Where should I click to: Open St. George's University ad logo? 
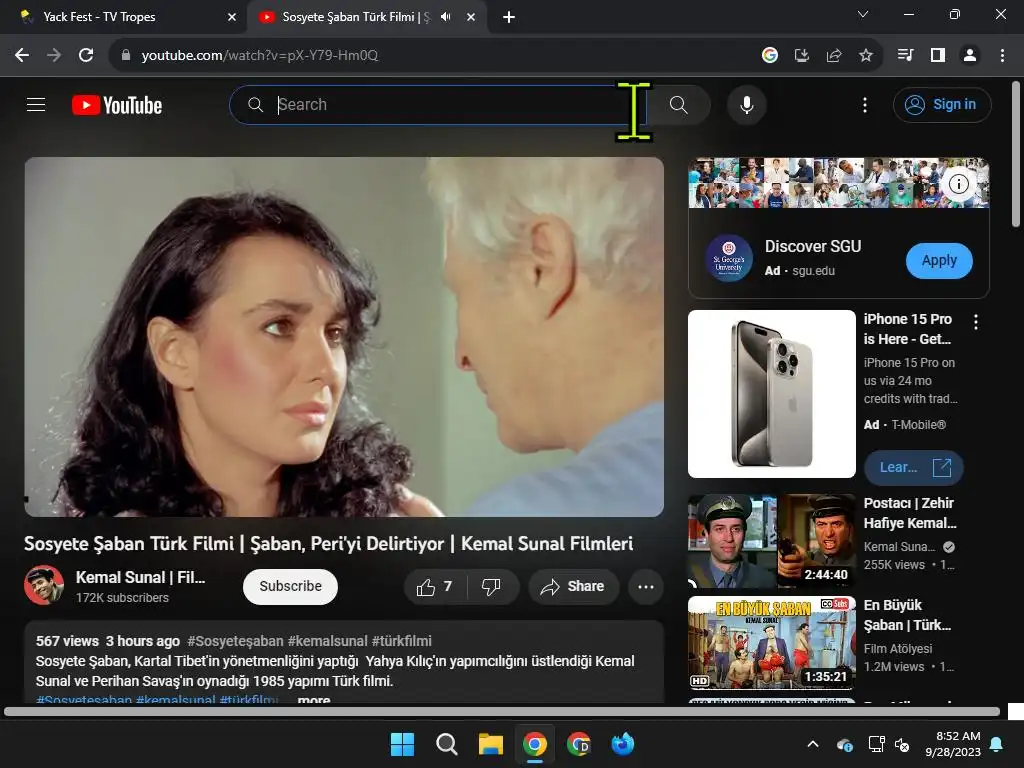(x=729, y=259)
